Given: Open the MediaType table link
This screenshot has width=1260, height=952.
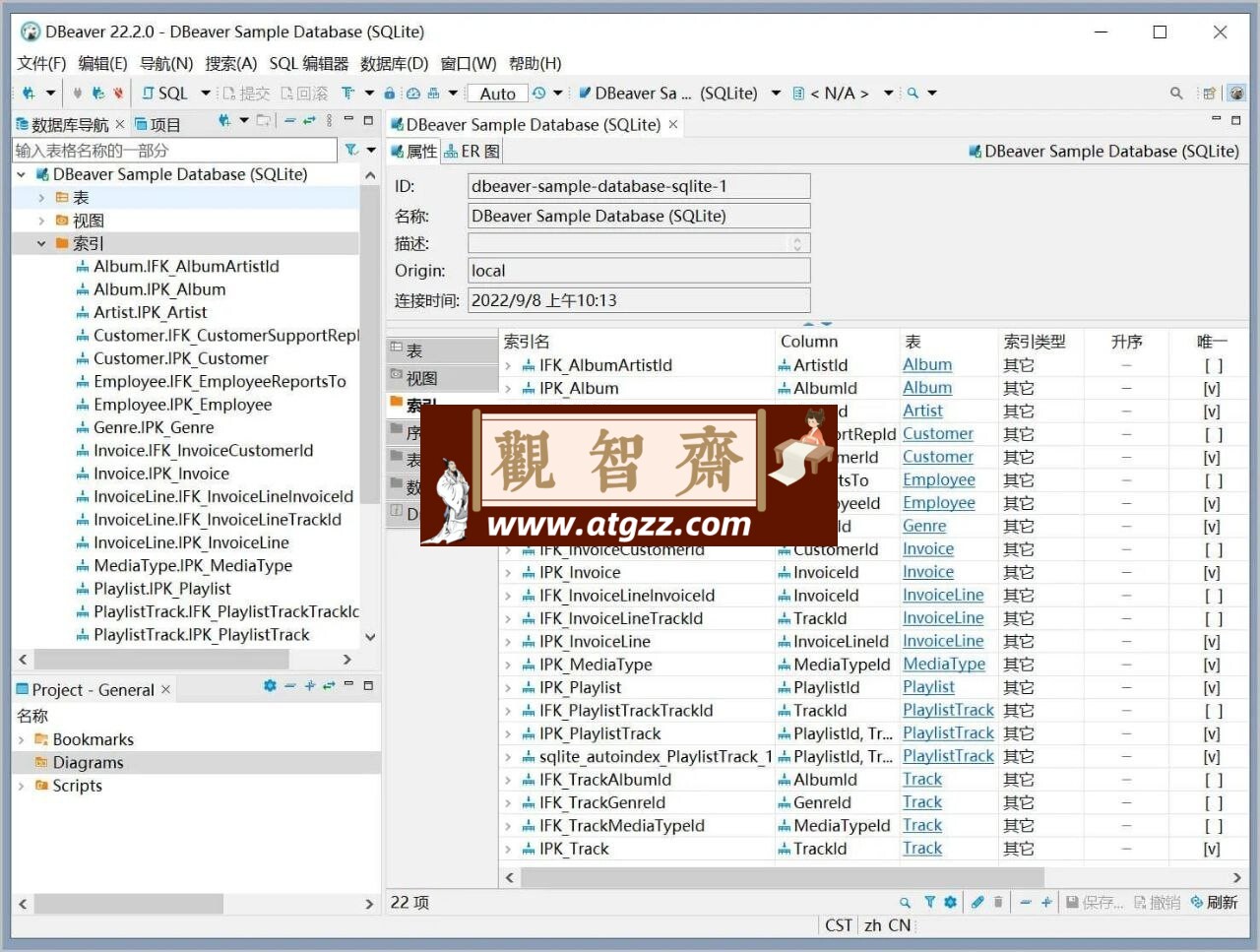Looking at the screenshot, I should (x=944, y=664).
